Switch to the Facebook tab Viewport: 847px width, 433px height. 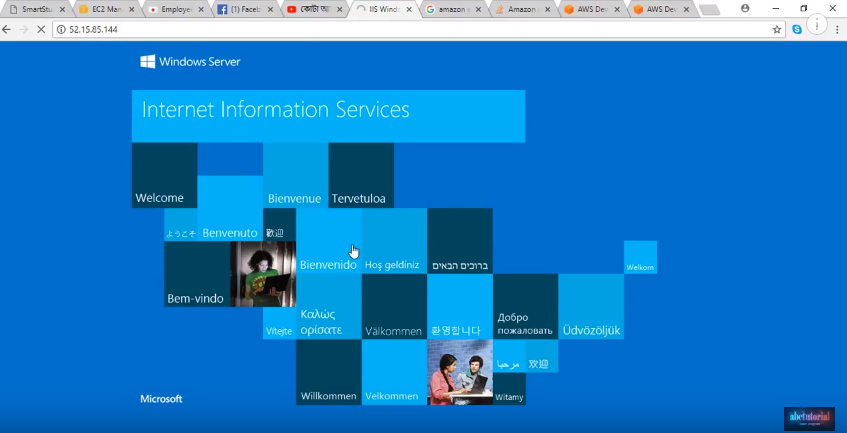(x=244, y=9)
